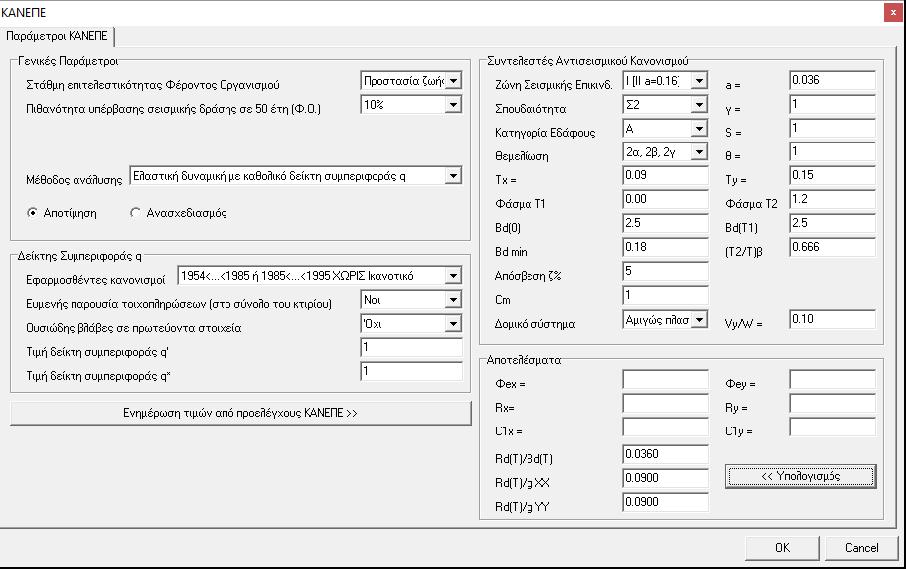Click the S = input field
906x569 pixels.
832,128
